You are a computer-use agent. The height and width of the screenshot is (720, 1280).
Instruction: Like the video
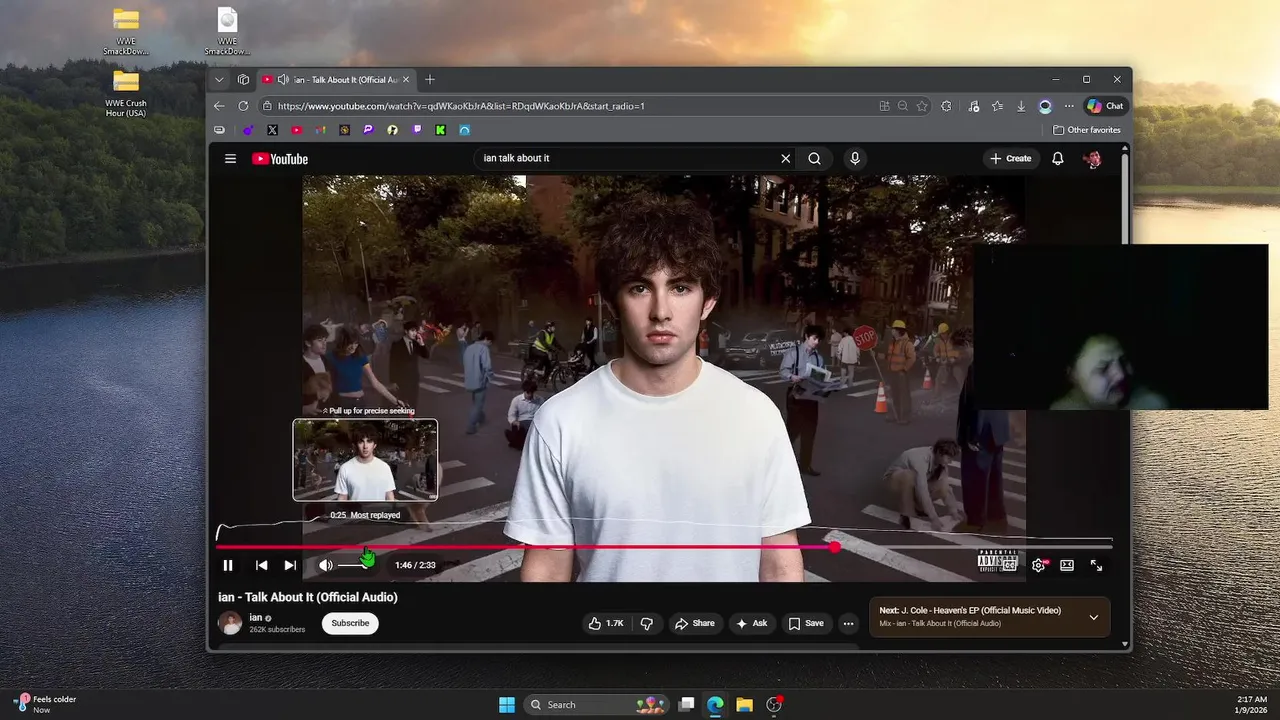tap(606, 623)
